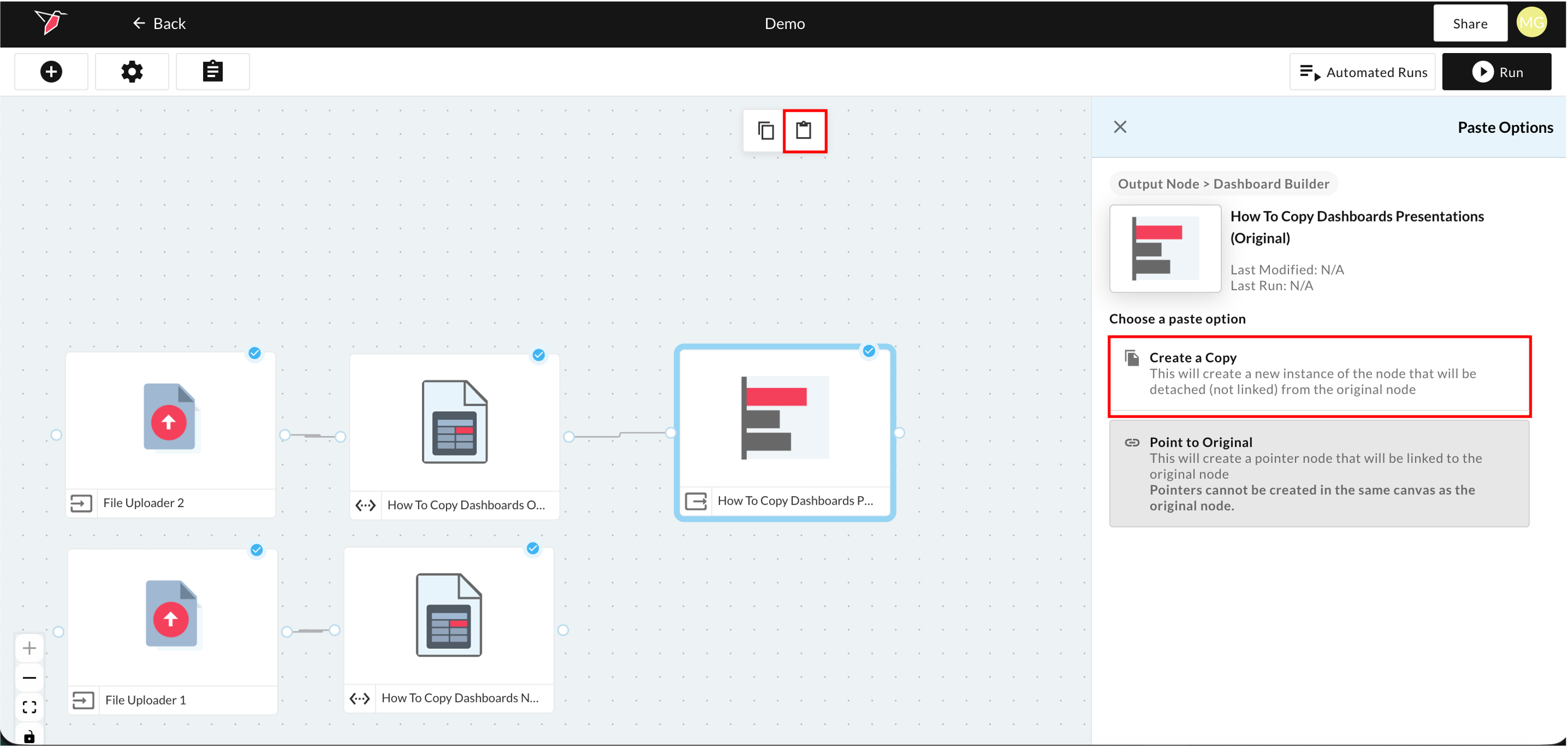Open canvas settings gear icon
This screenshot has height=747, width=1568.
point(132,72)
